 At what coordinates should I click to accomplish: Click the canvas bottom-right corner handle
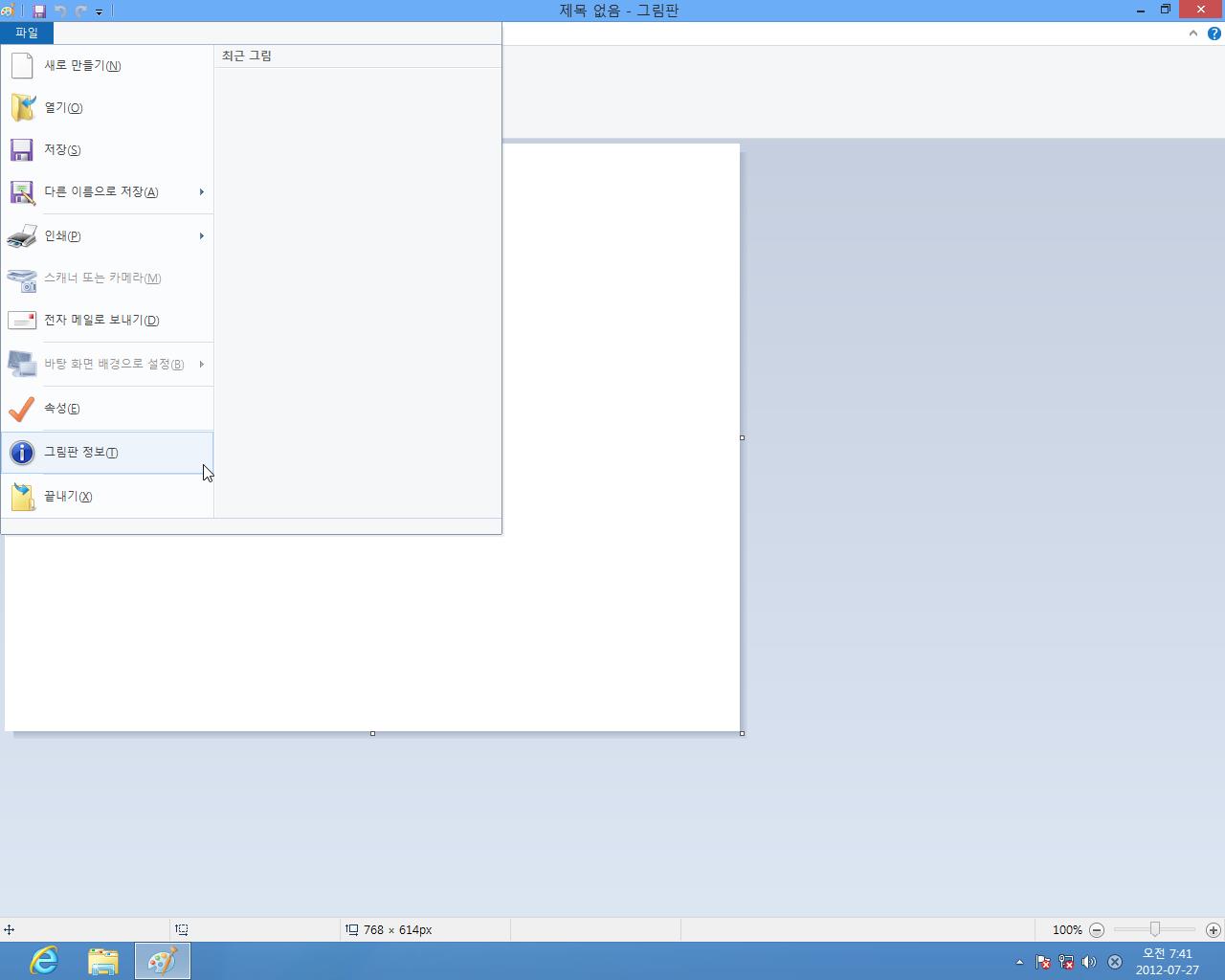pos(742,733)
